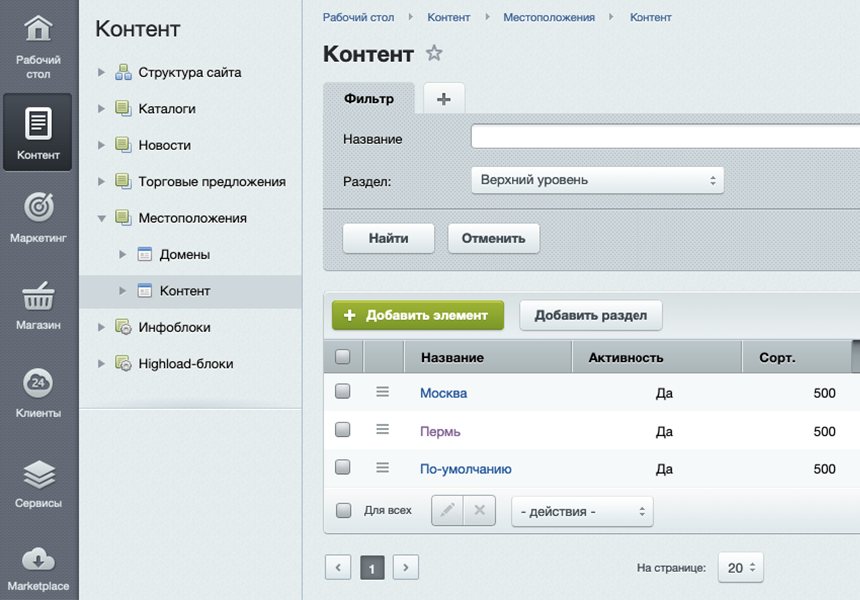Click the Название filter input field
Viewport: 860px width, 600px height.
(x=664, y=138)
